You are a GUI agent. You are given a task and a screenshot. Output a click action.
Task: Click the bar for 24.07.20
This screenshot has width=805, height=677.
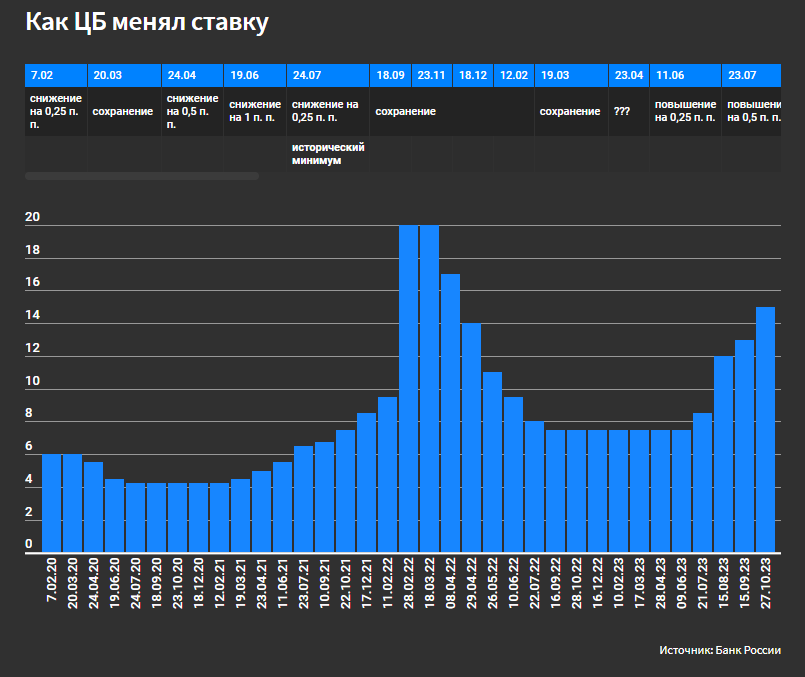(135, 517)
